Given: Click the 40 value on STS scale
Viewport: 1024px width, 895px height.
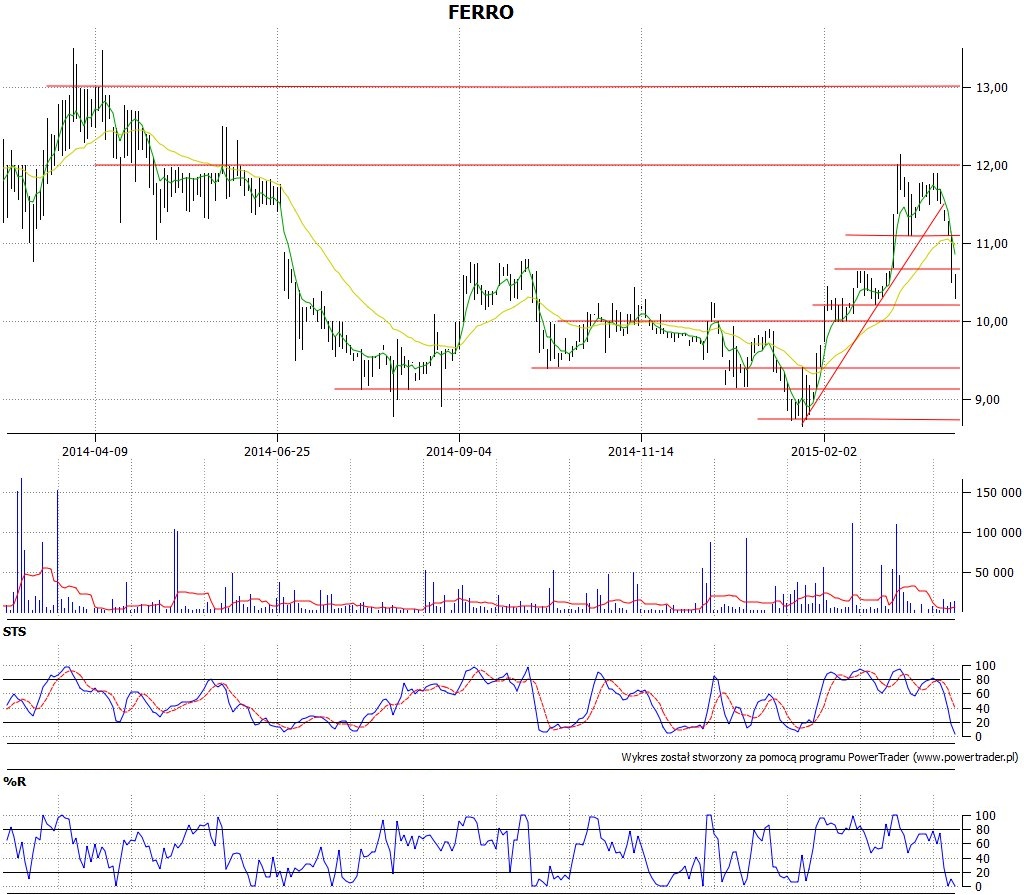Looking at the screenshot, I should click(x=982, y=708).
